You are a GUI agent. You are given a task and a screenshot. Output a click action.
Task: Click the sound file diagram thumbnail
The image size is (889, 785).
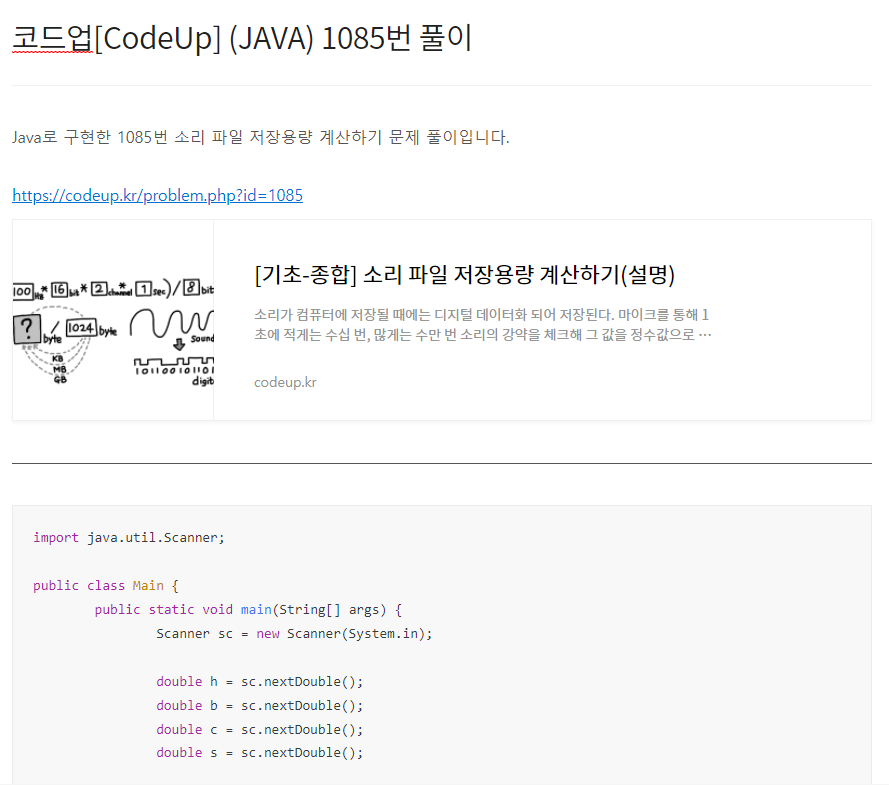113,320
